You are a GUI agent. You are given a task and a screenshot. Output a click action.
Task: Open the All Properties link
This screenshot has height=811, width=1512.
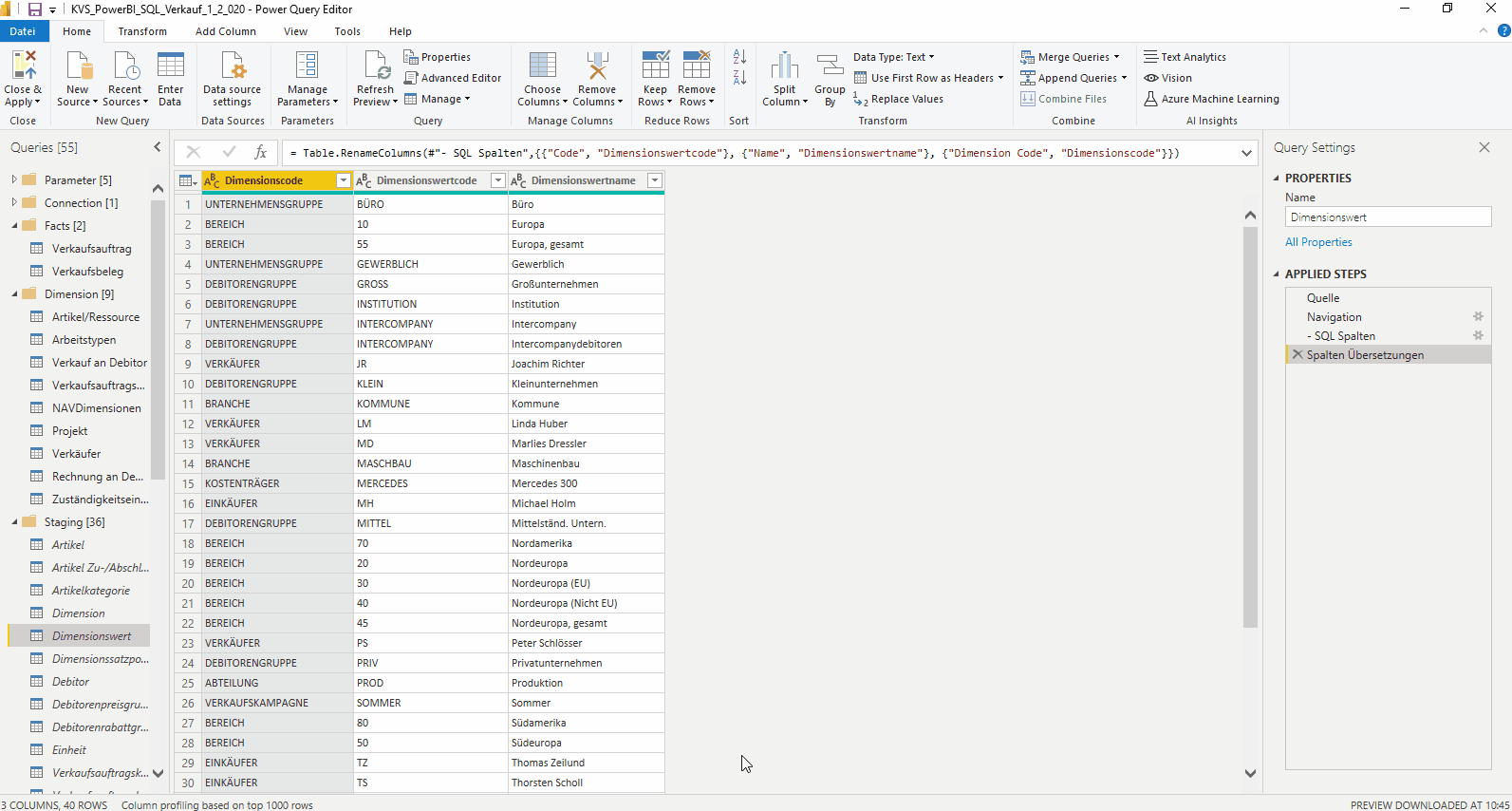[x=1318, y=242]
